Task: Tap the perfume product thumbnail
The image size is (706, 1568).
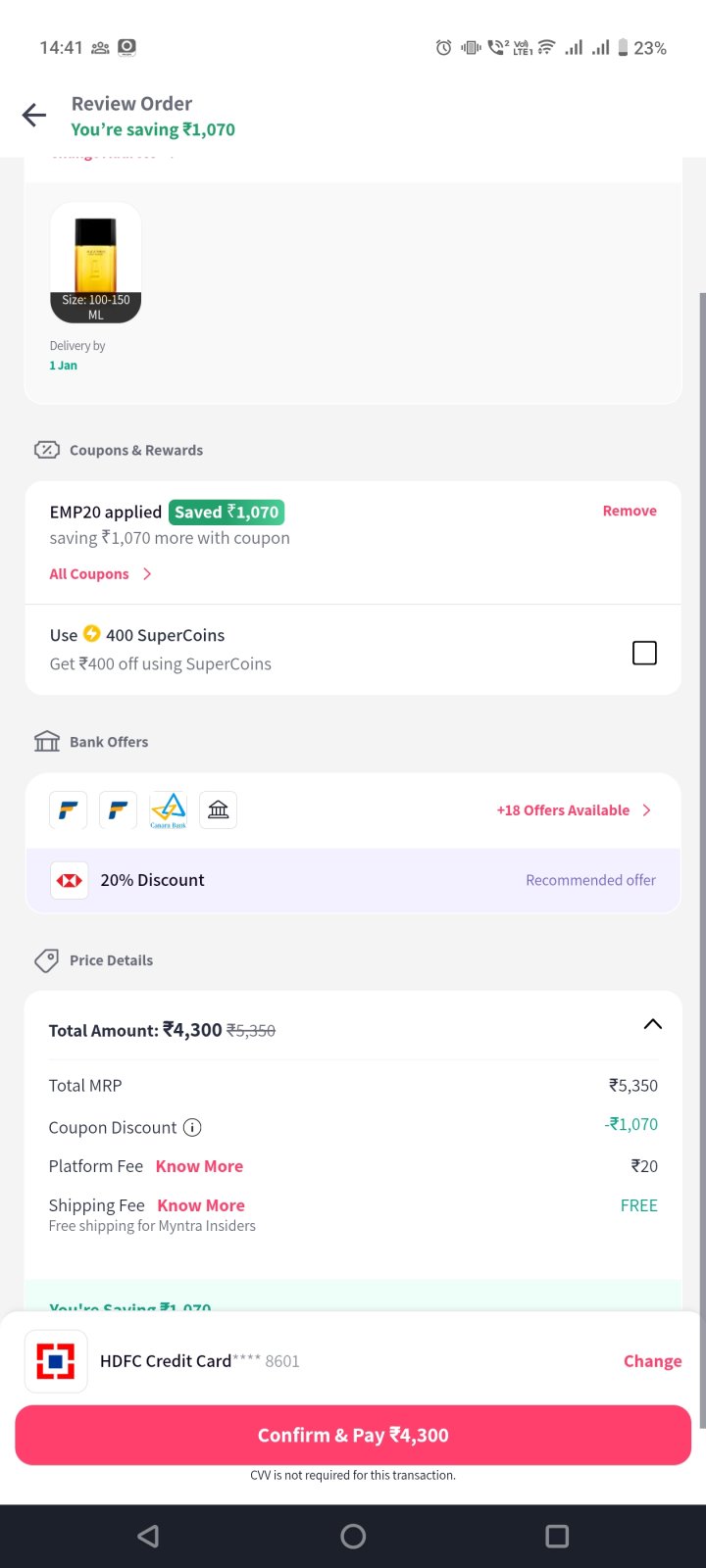Action: tap(95, 263)
